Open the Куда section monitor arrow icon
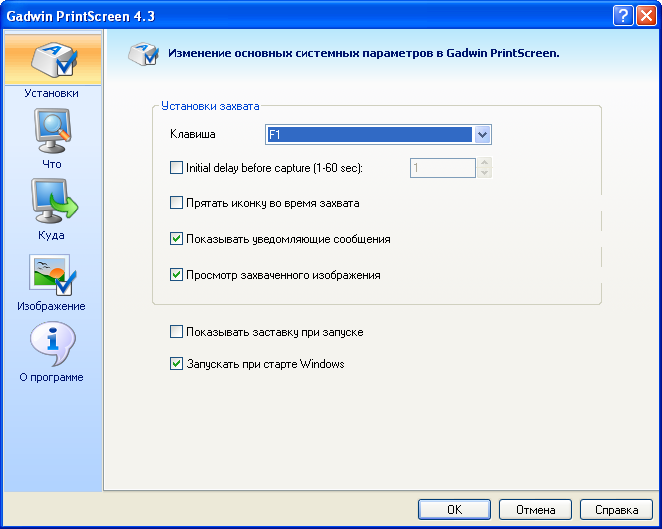This screenshot has width=662, height=529. [x=54, y=201]
